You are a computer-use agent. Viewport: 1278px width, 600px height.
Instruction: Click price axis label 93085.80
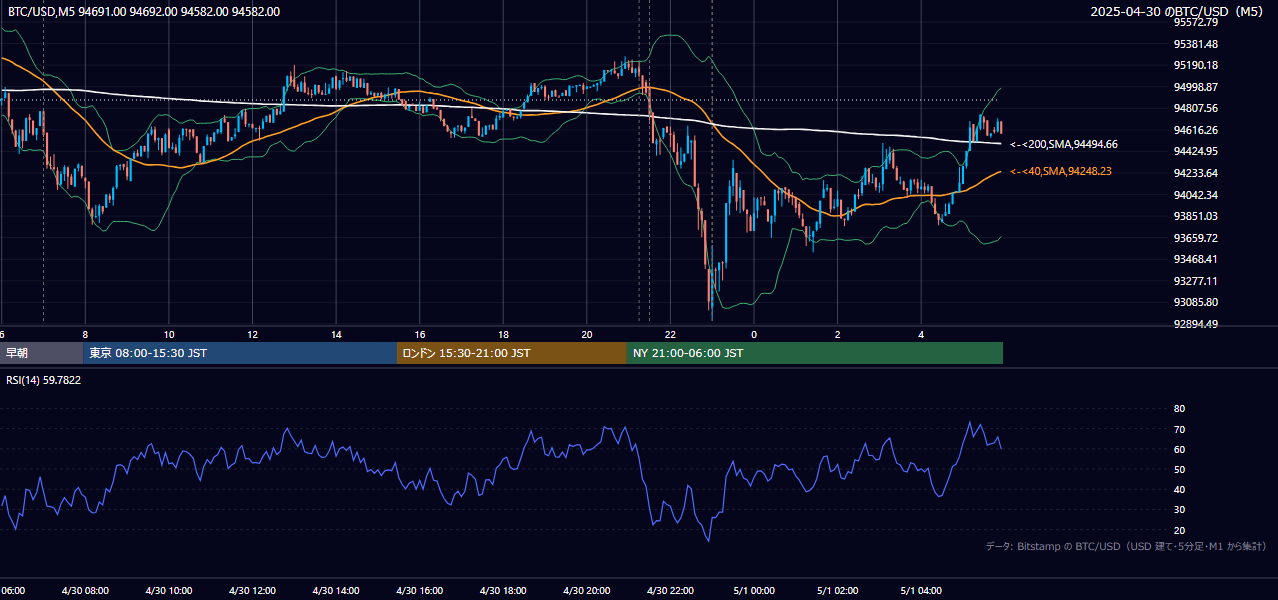pyautogui.click(x=1196, y=302)
